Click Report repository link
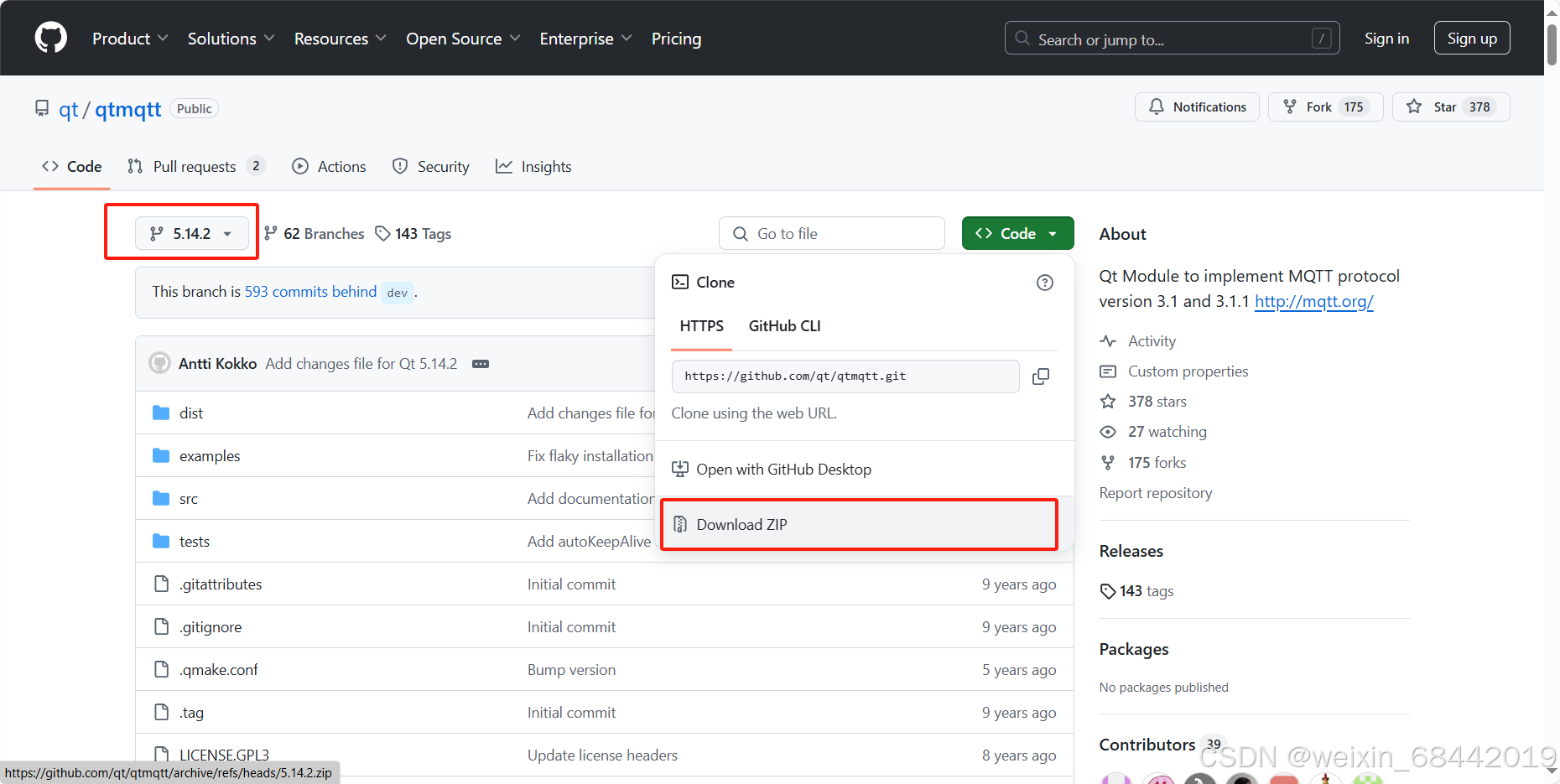1560x784 pixels. (1156, 493)
